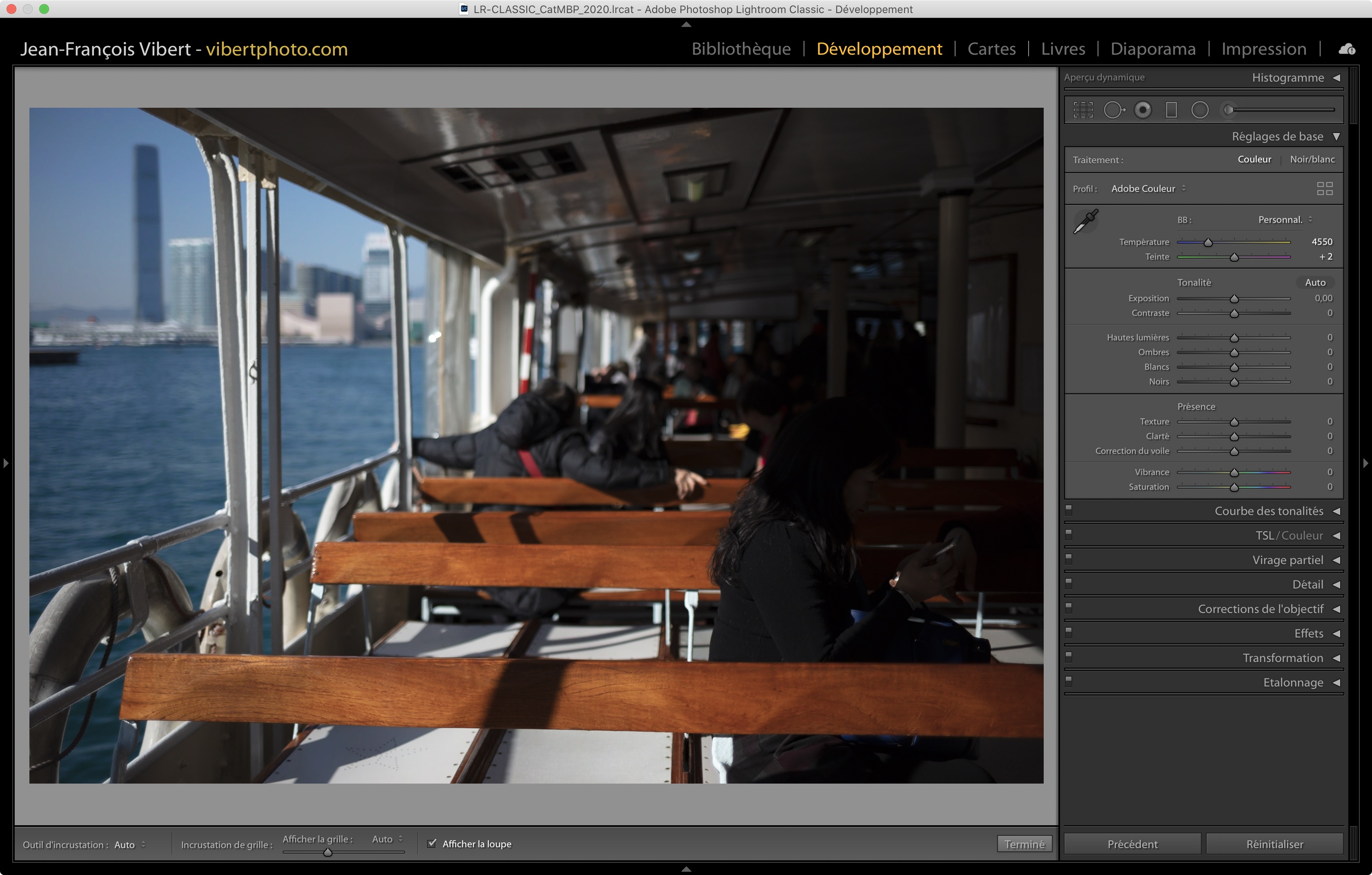
Task: Open the BB Personnal. white balance dropdown
Action: pyautogui.click(x=1284, y=220)
